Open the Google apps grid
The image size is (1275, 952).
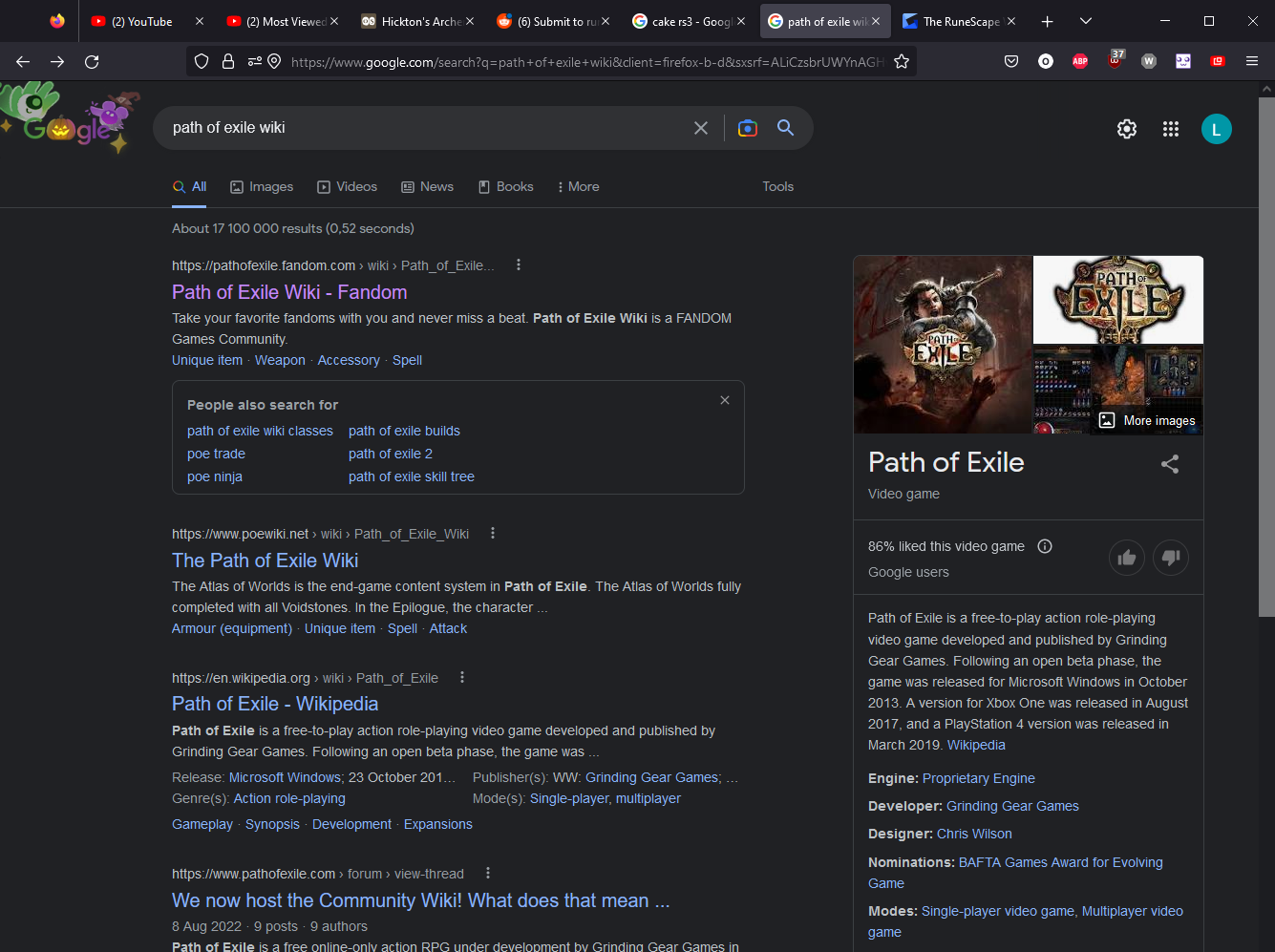pos(1171,129)
